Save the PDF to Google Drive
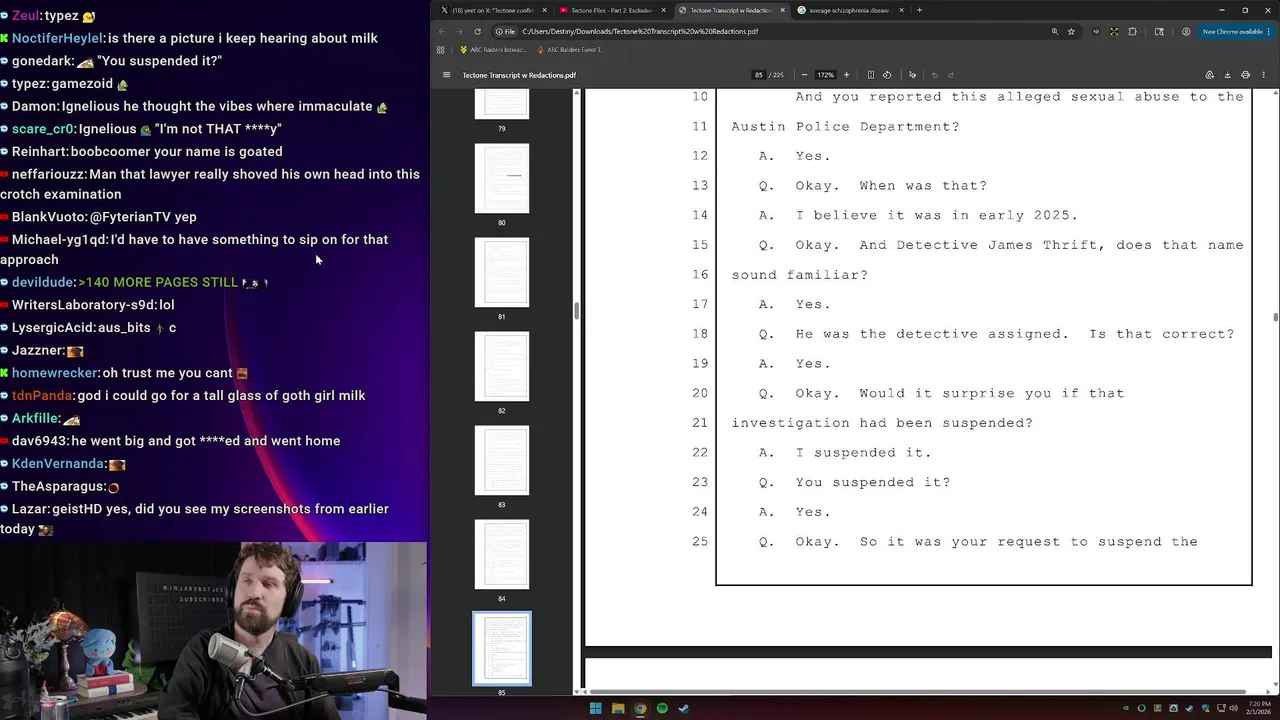 click(x=1209, y=75)
